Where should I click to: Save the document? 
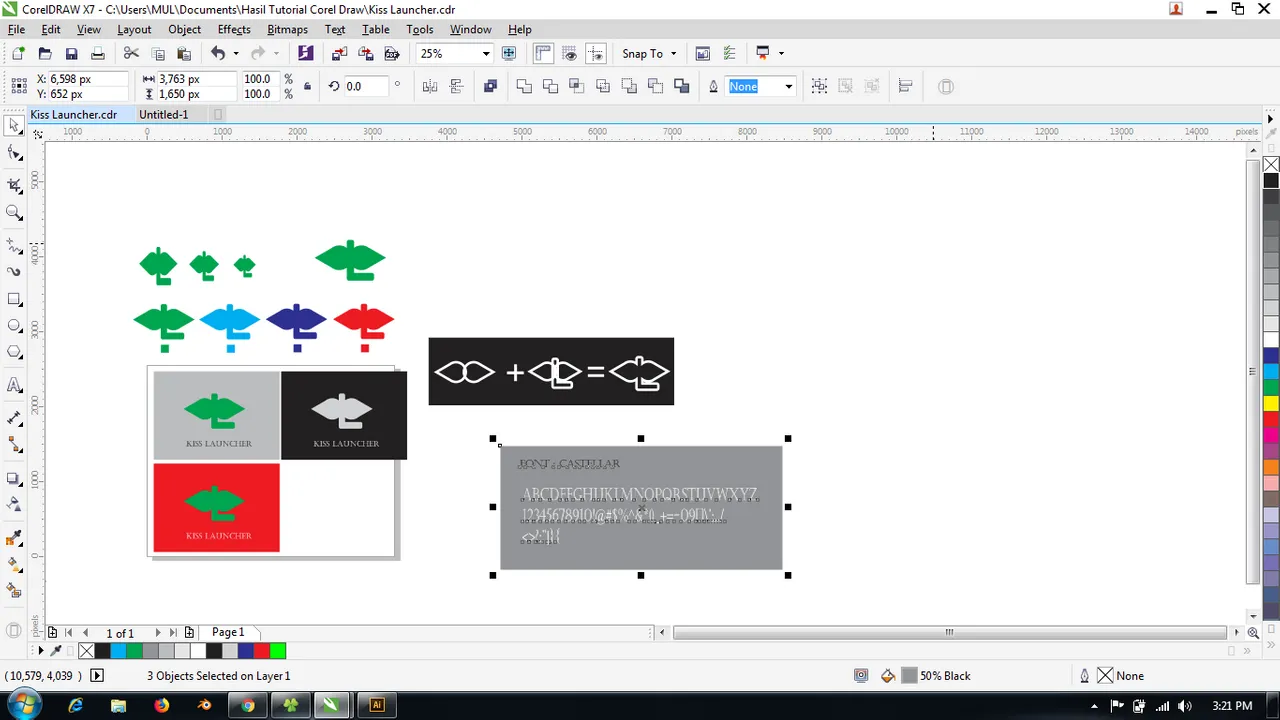71,53
